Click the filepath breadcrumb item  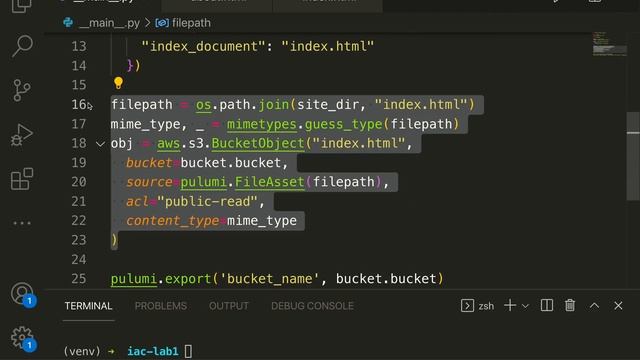click(x=191, y=23)
